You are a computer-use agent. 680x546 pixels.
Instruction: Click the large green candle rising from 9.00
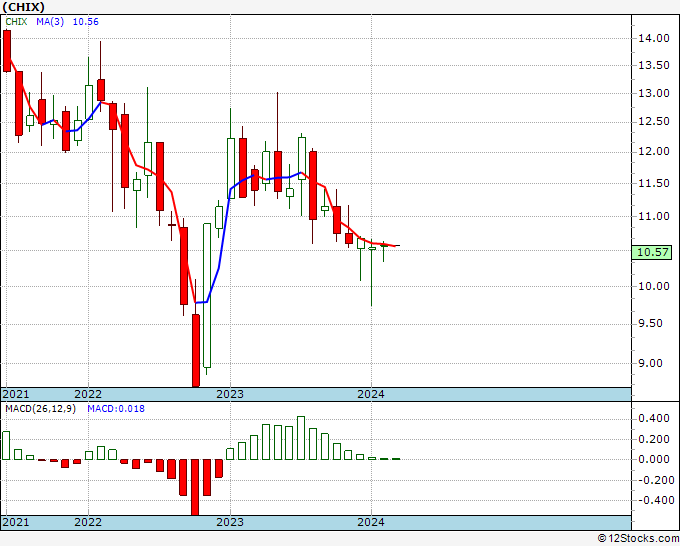207,296
